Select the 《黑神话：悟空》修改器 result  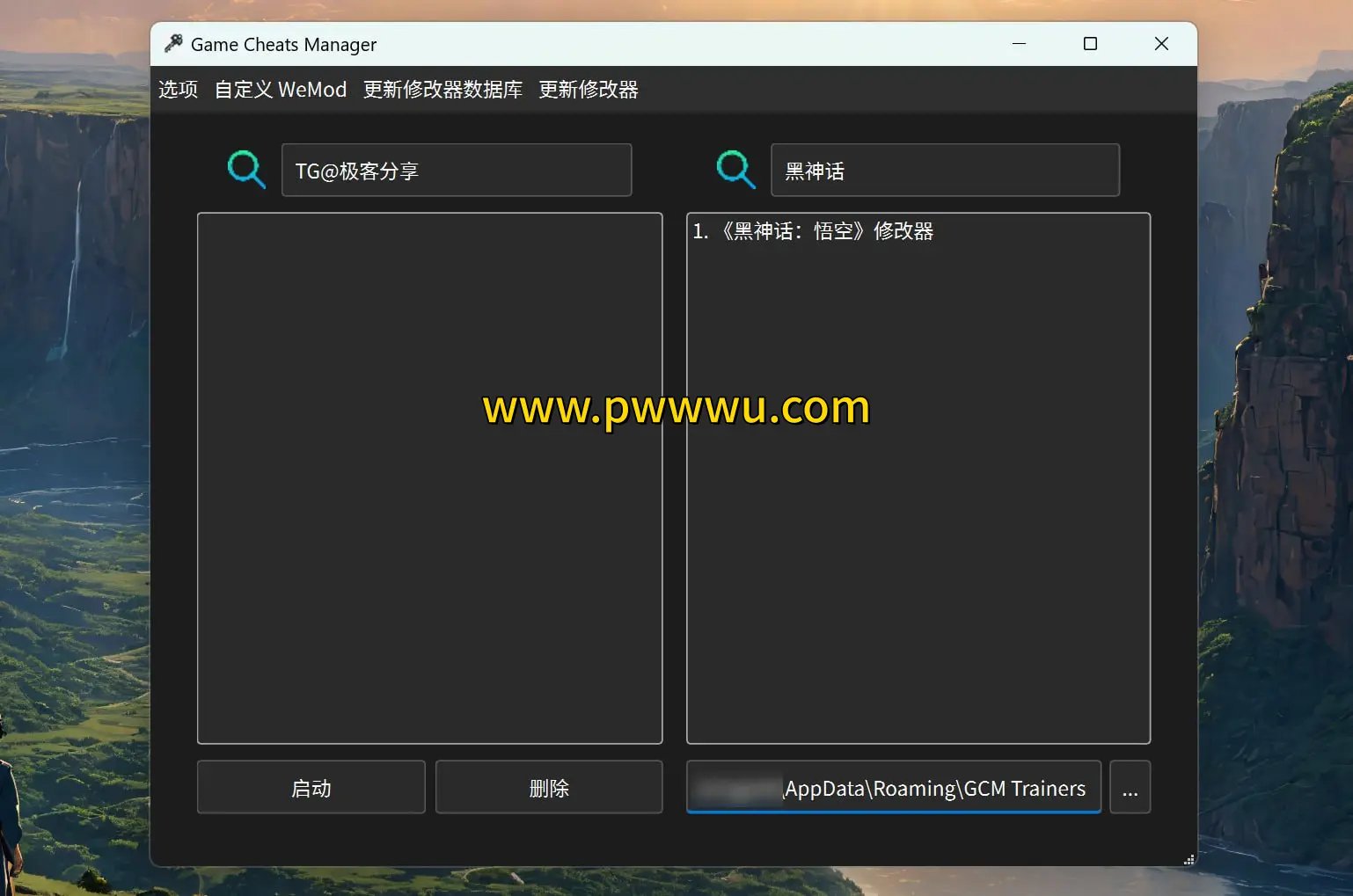(813, 231)
